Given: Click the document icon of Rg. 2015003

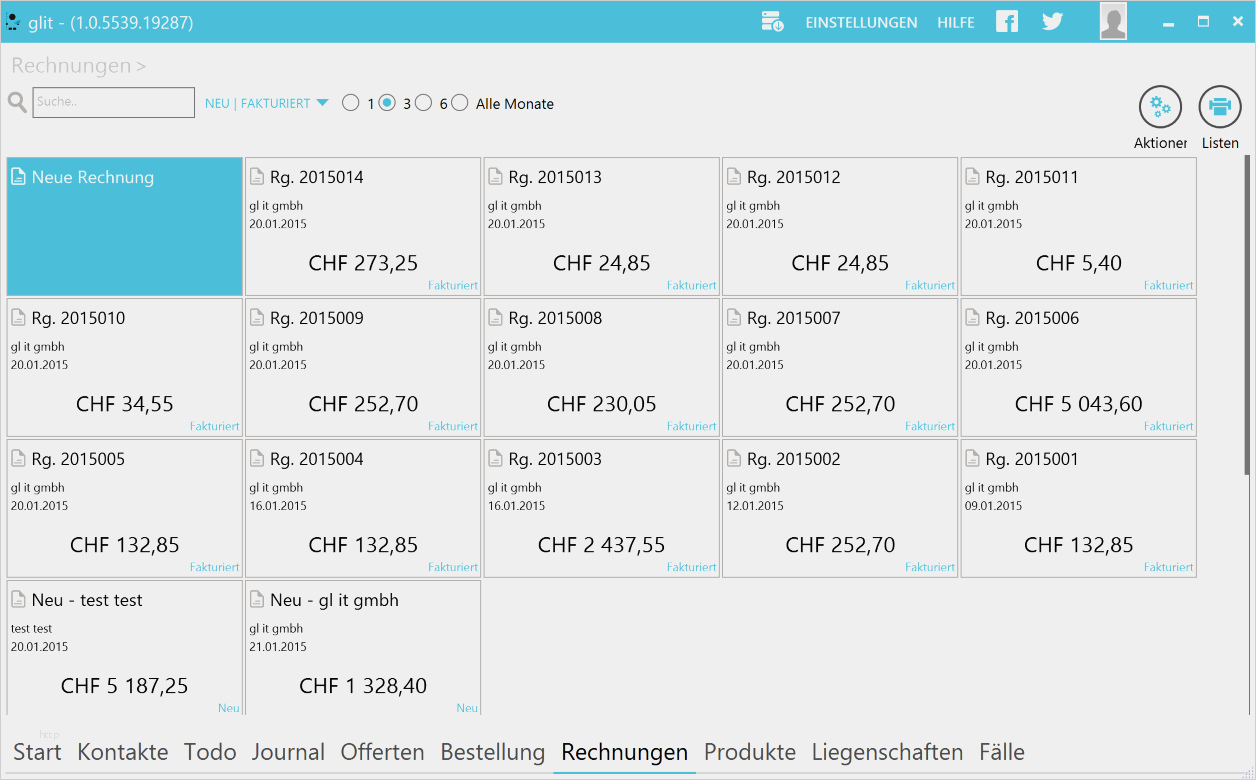Looking at the screenshot, I should coord(495,459).
